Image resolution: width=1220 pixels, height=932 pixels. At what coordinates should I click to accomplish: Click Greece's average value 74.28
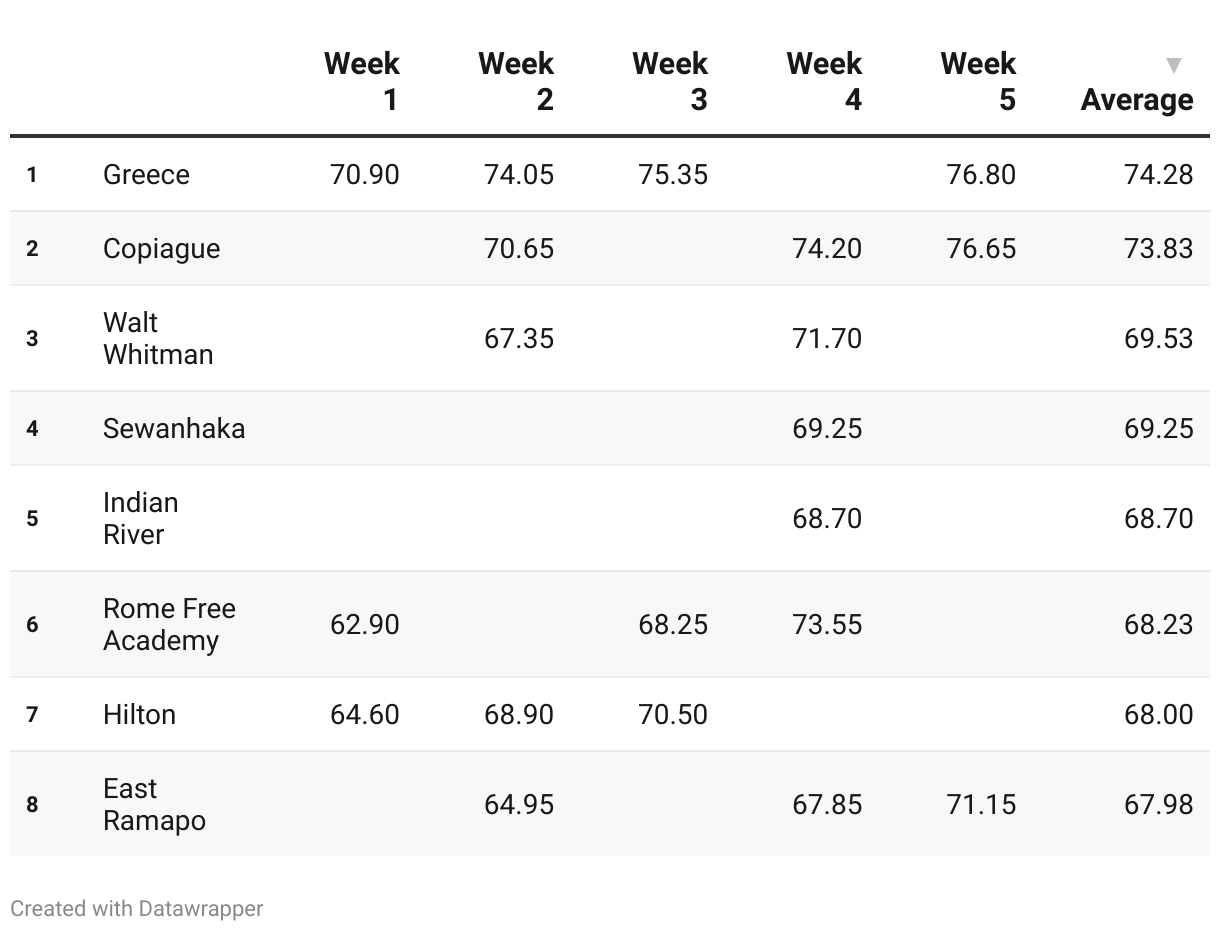pos(1159,174)
